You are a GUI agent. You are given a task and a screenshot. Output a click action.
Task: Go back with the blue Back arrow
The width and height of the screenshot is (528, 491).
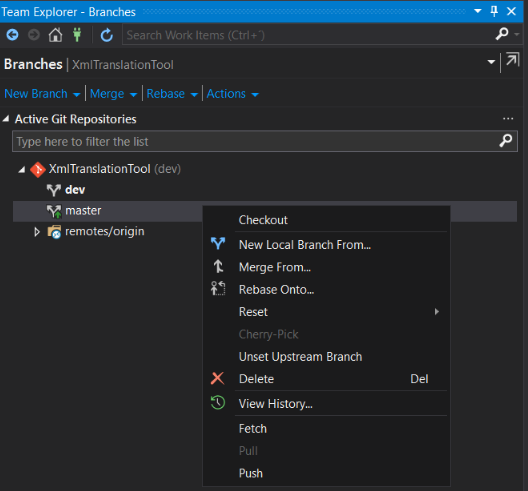(12, 35)
